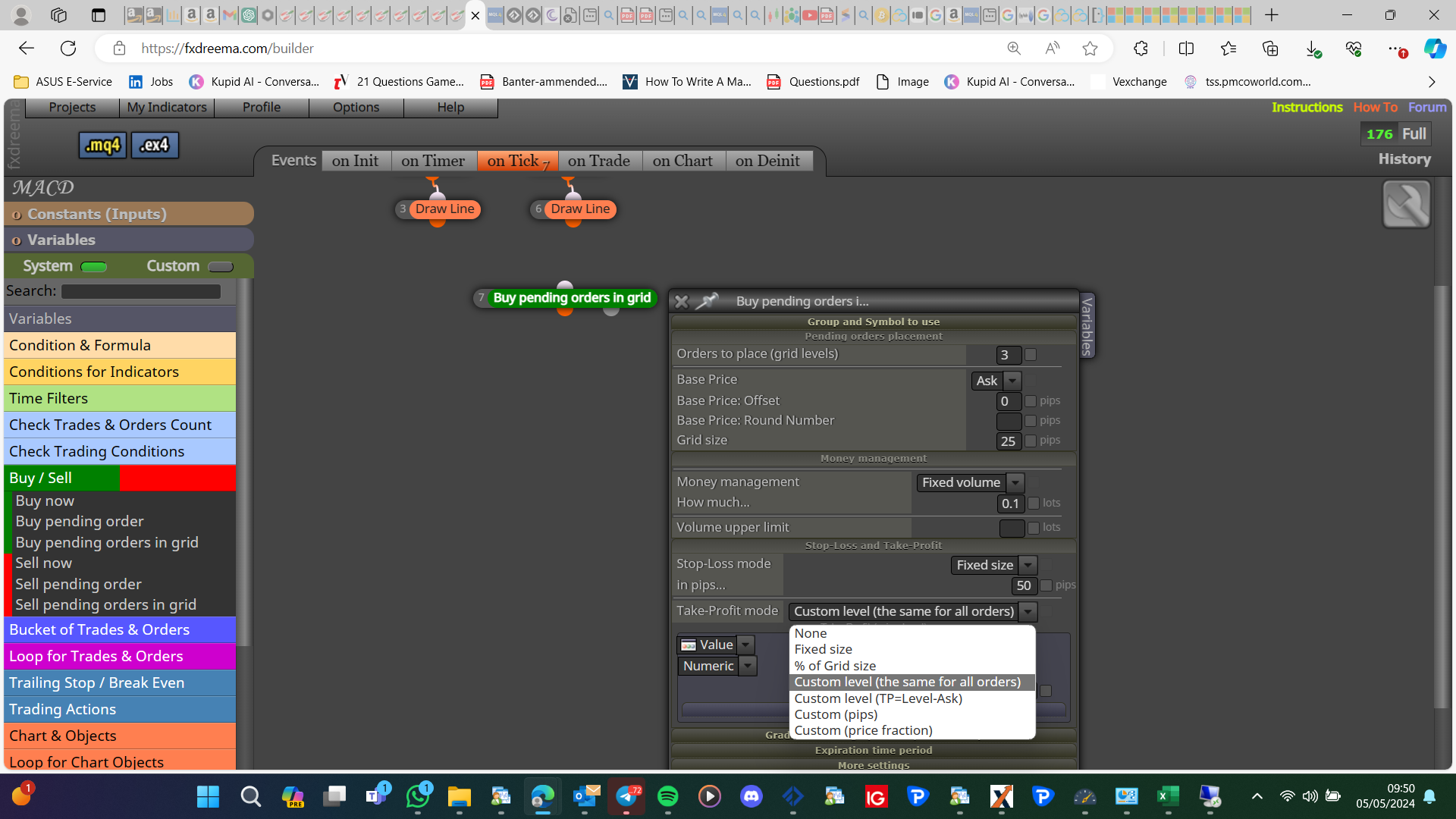Add this page to favorites star icon
Image resolution: width=1456 pixels, height=819 pixels.
pos(1090,49)
